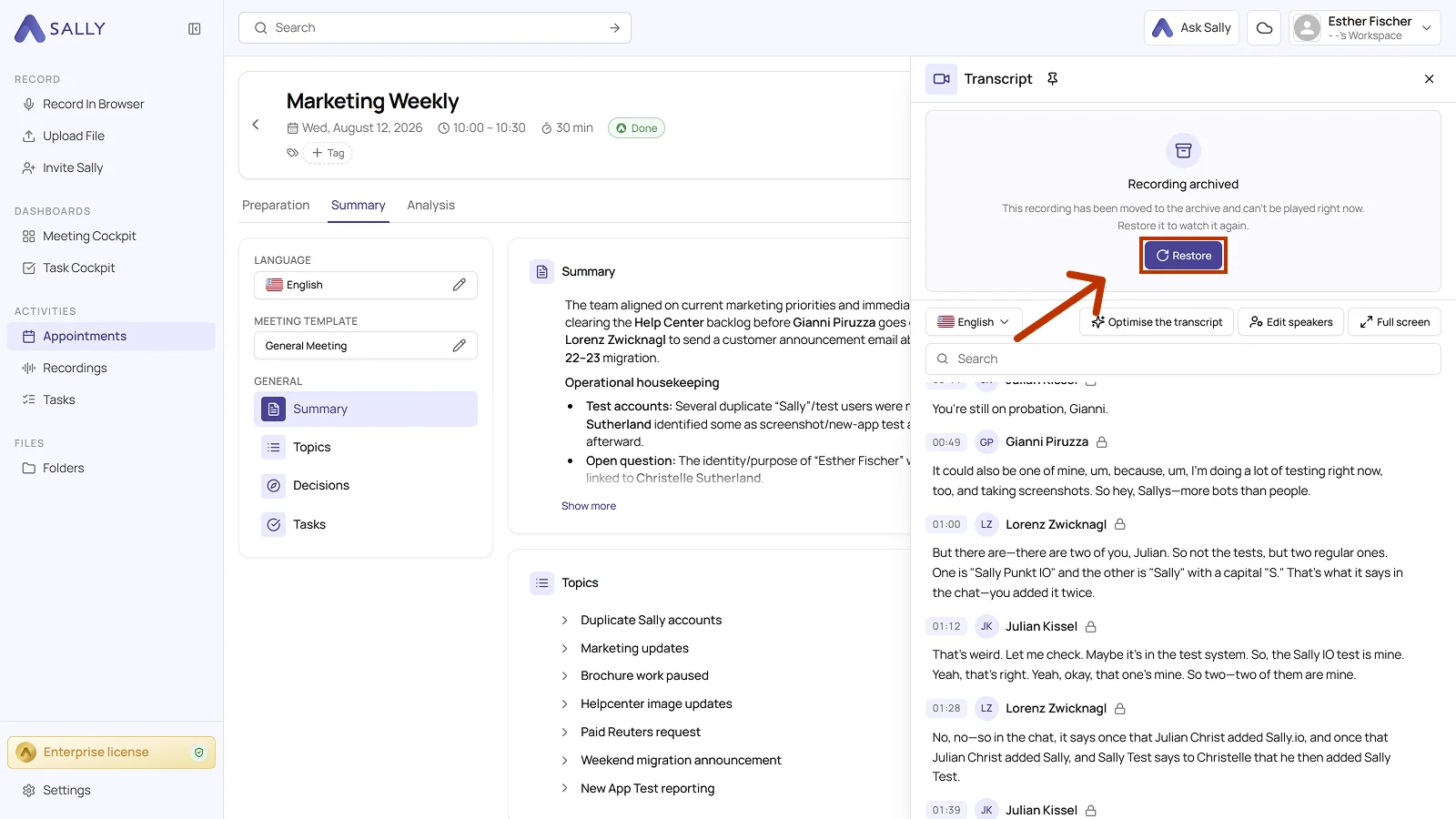1456x819 pixels.
Task: Click the shield icon on Enterprise license
Action: click(199, 753)
